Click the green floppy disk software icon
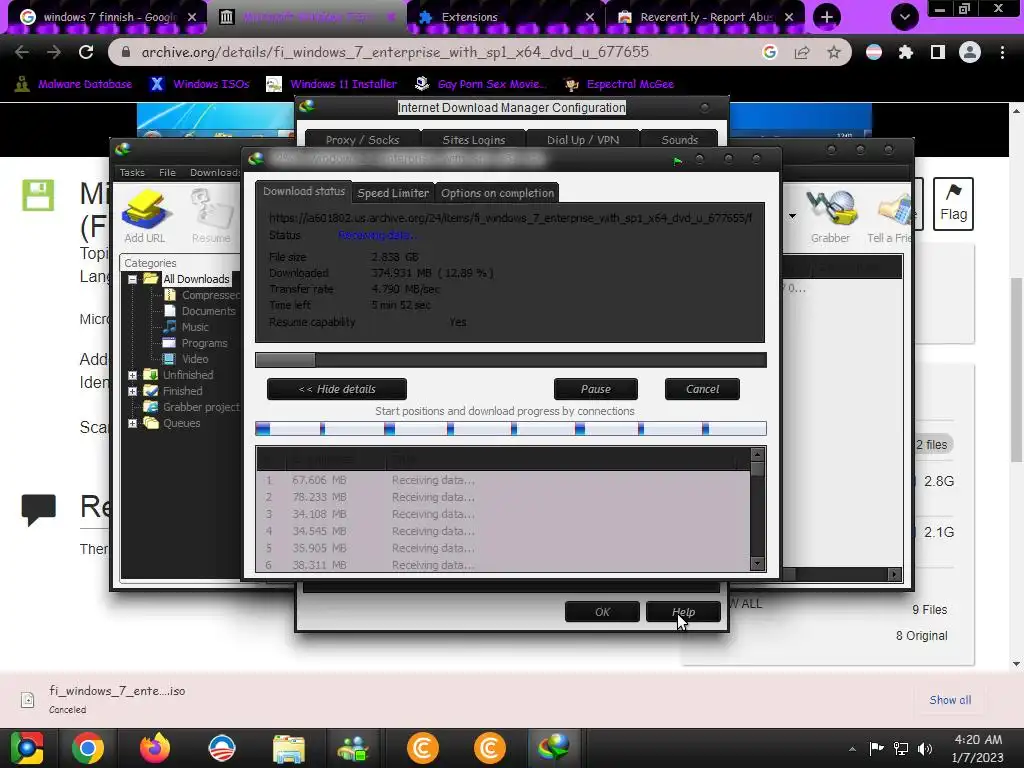Image resolution: width=1024 pixels, height=768 pixels. pos(38,195)
